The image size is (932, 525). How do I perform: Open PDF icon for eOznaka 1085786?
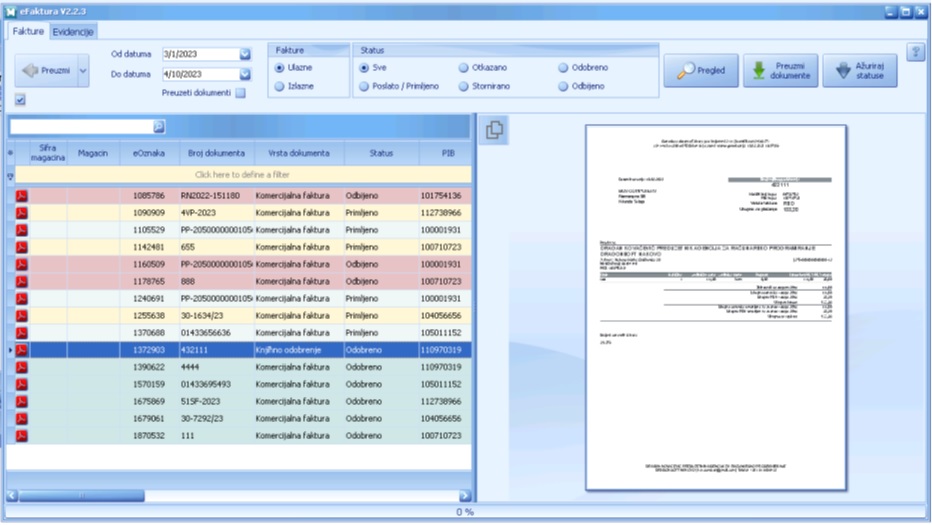[x=22, y=196]
